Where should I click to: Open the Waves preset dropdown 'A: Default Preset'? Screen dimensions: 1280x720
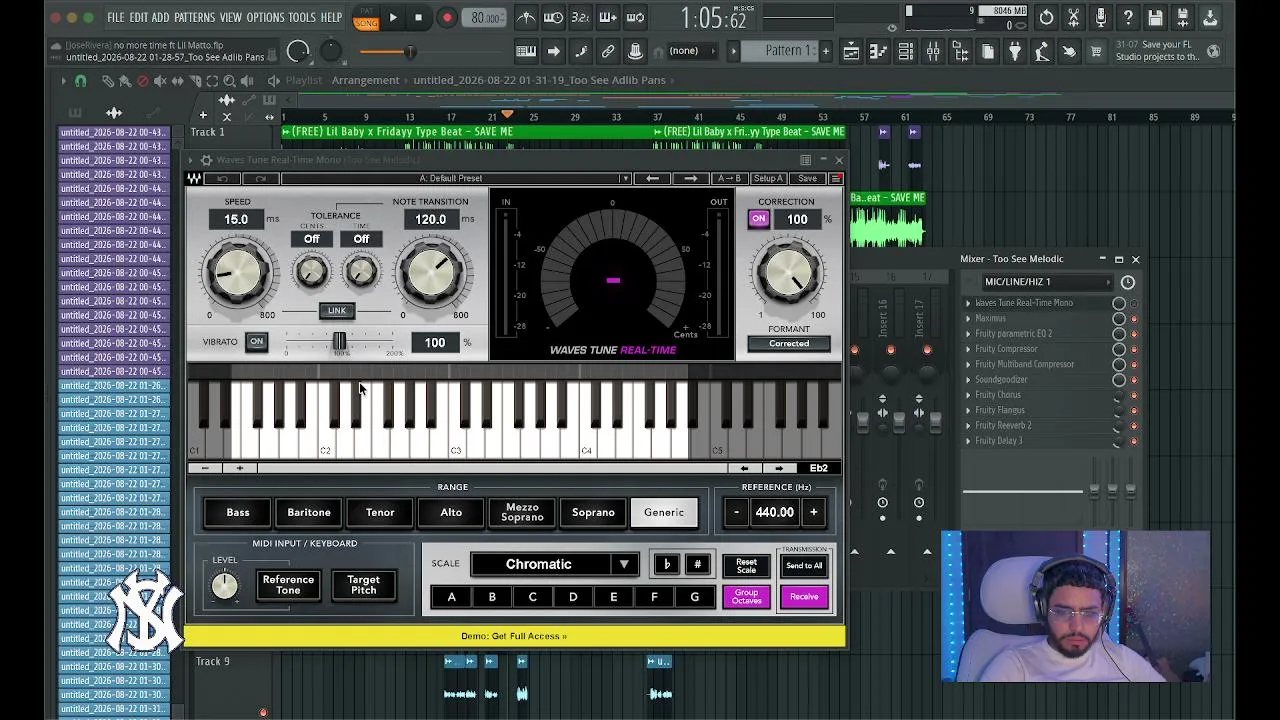[x=456, y=178]
